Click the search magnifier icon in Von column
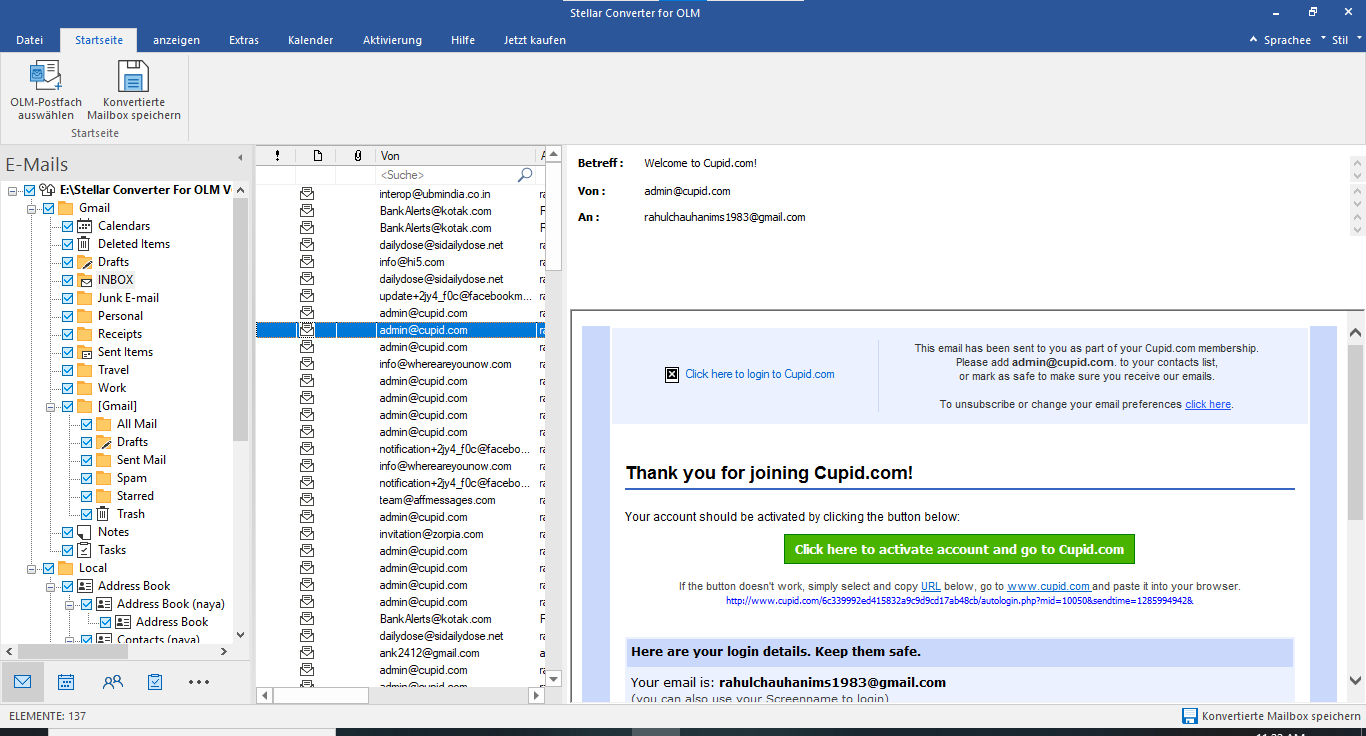Viewport: 1366px width, 736px height. coord(525,175)
